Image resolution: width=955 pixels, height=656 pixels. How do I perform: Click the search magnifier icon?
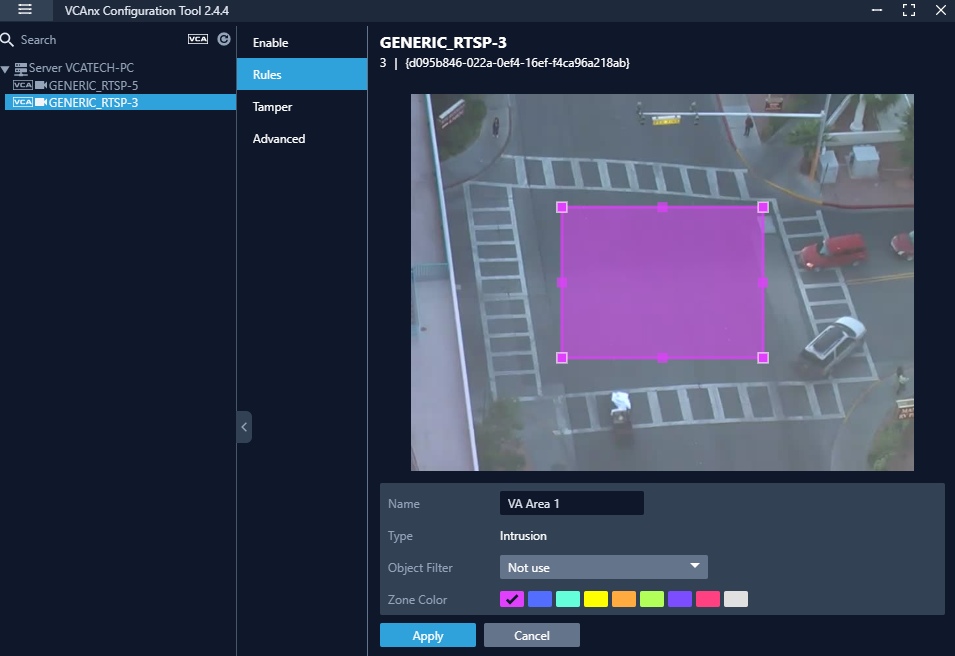pyautogui.click(x=8, y=40)
